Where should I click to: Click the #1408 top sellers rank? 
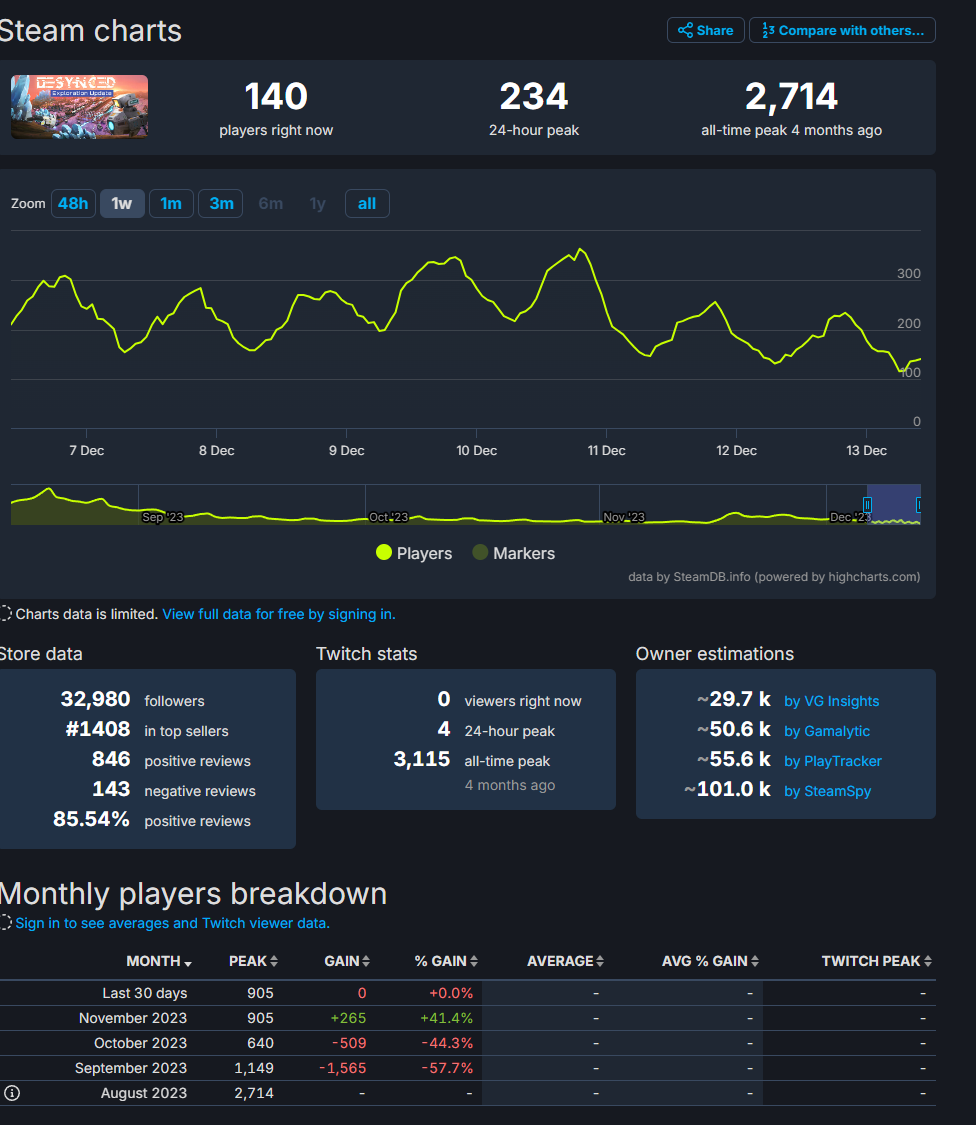pyautogui.click(x=98, y=729)
